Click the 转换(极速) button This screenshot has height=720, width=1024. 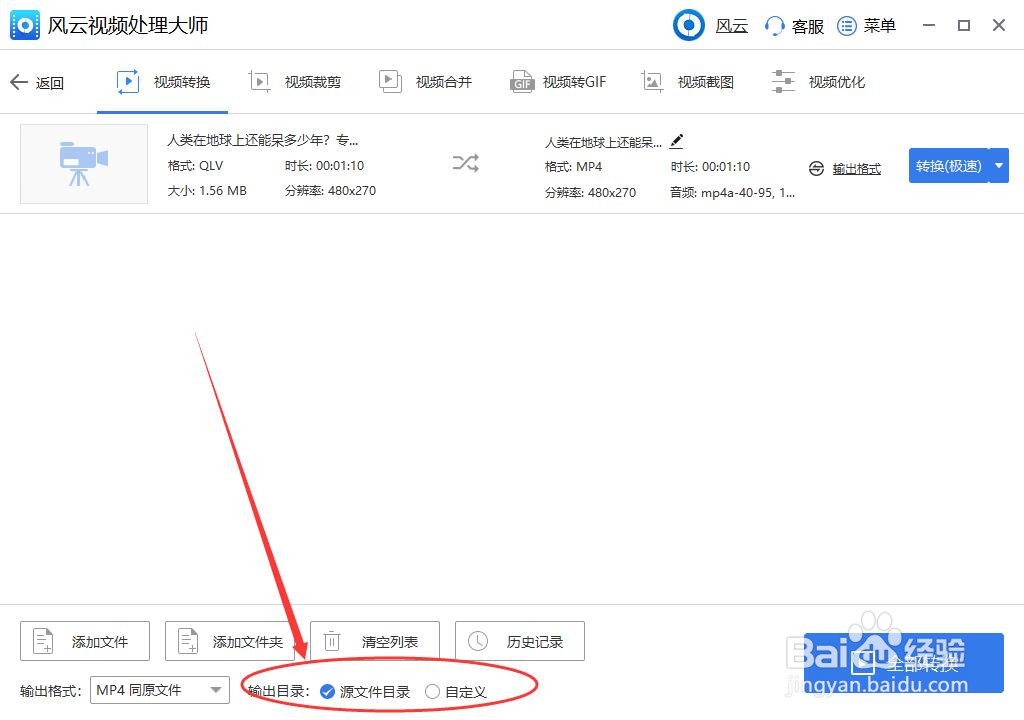(949, 166)
